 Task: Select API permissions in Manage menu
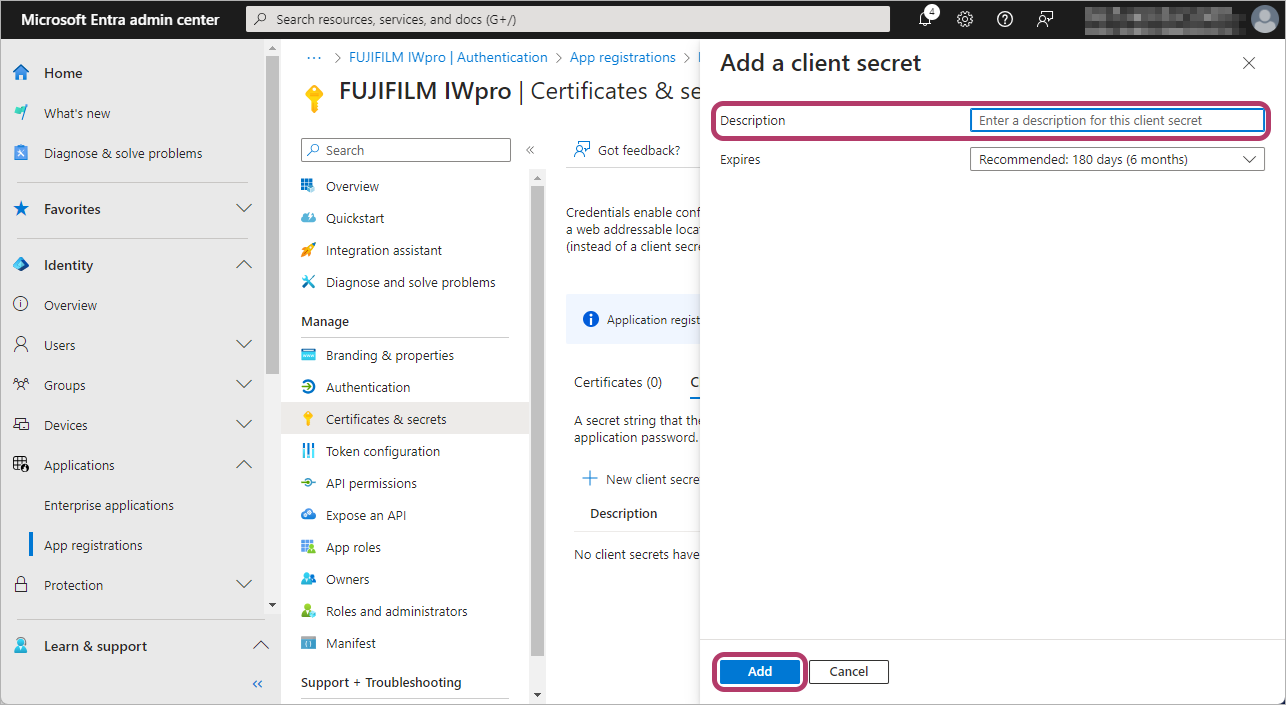tap(371, 483)
